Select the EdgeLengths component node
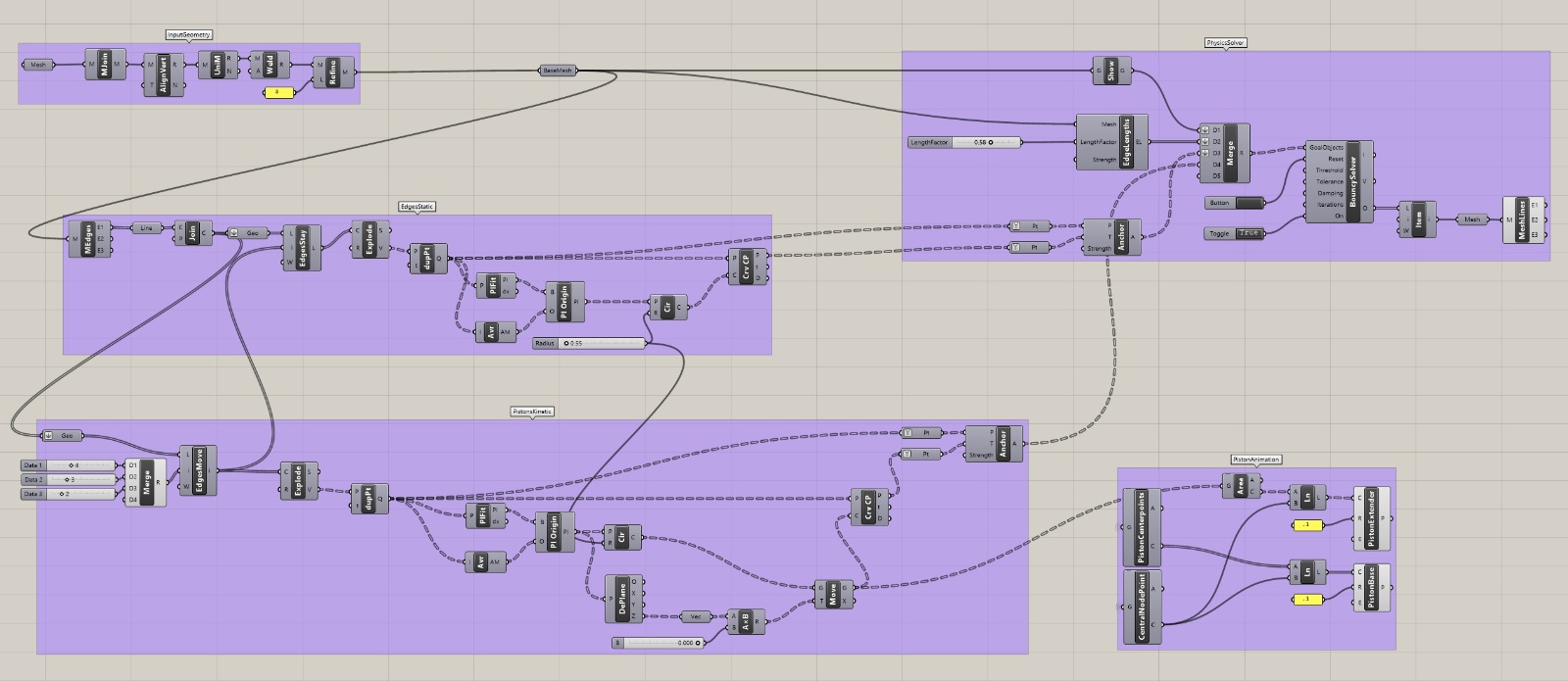This screenshot has width=1568, height=681. coord(1126,143)
